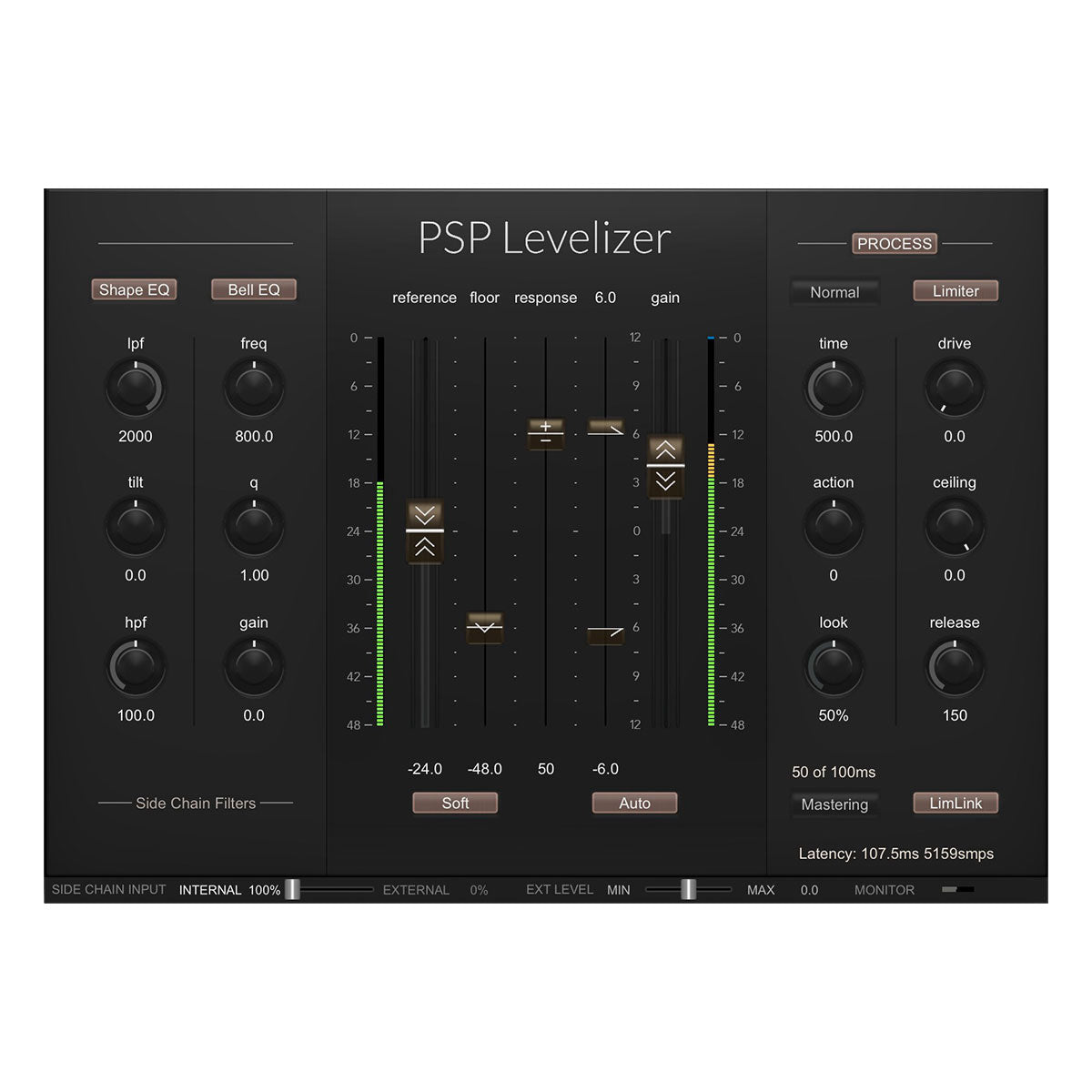The image size is (1092, 1092).
Task: Click the hpf value 100.0
Action: [x=136, y=715]
